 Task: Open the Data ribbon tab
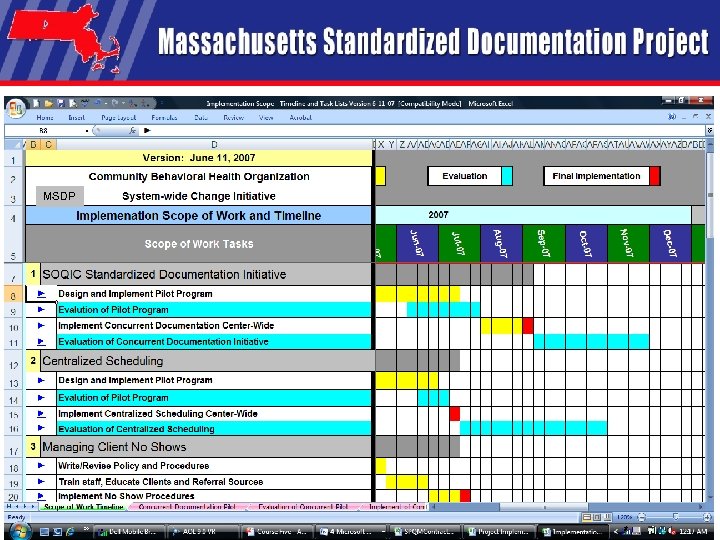coord(201,118)
